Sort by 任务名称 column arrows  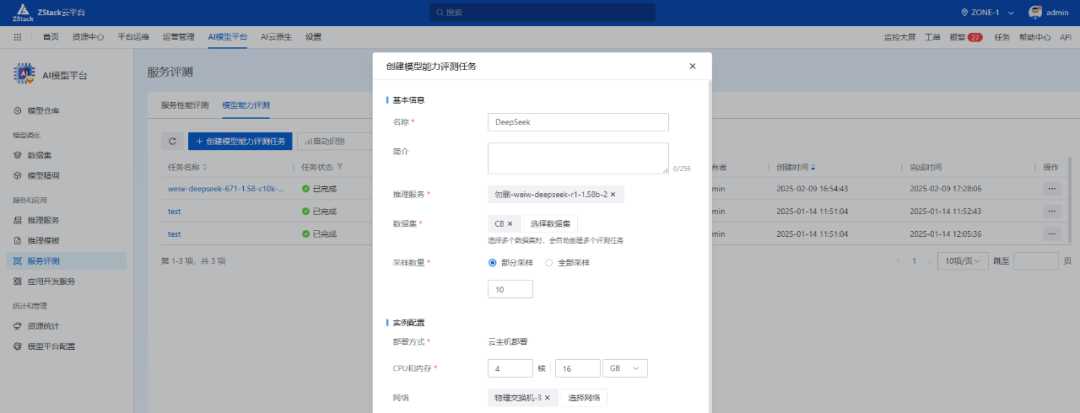[204, 167]
